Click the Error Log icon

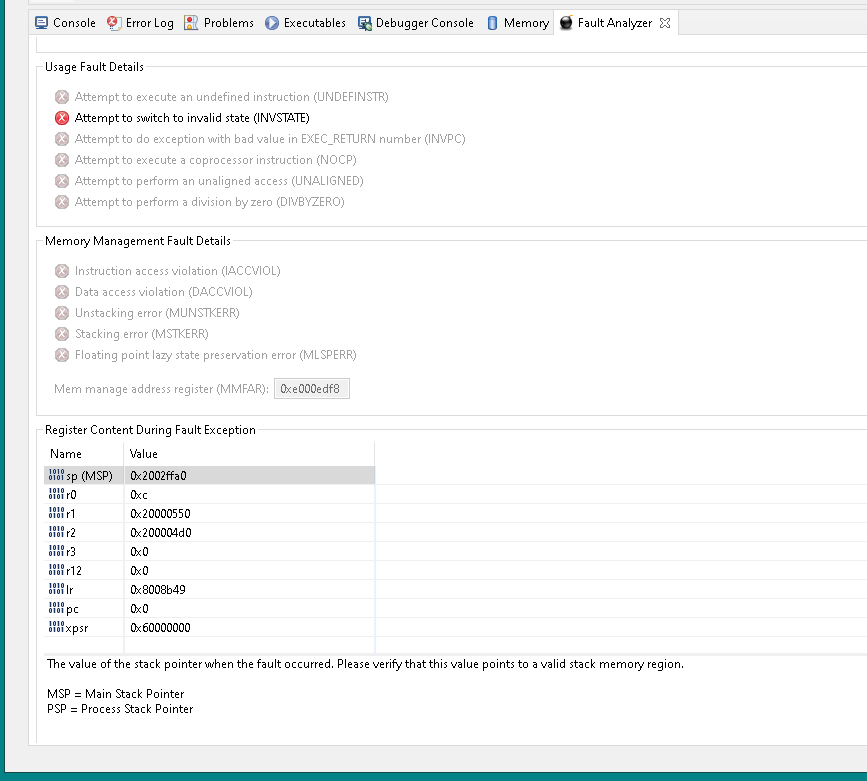tap(114, 23)
